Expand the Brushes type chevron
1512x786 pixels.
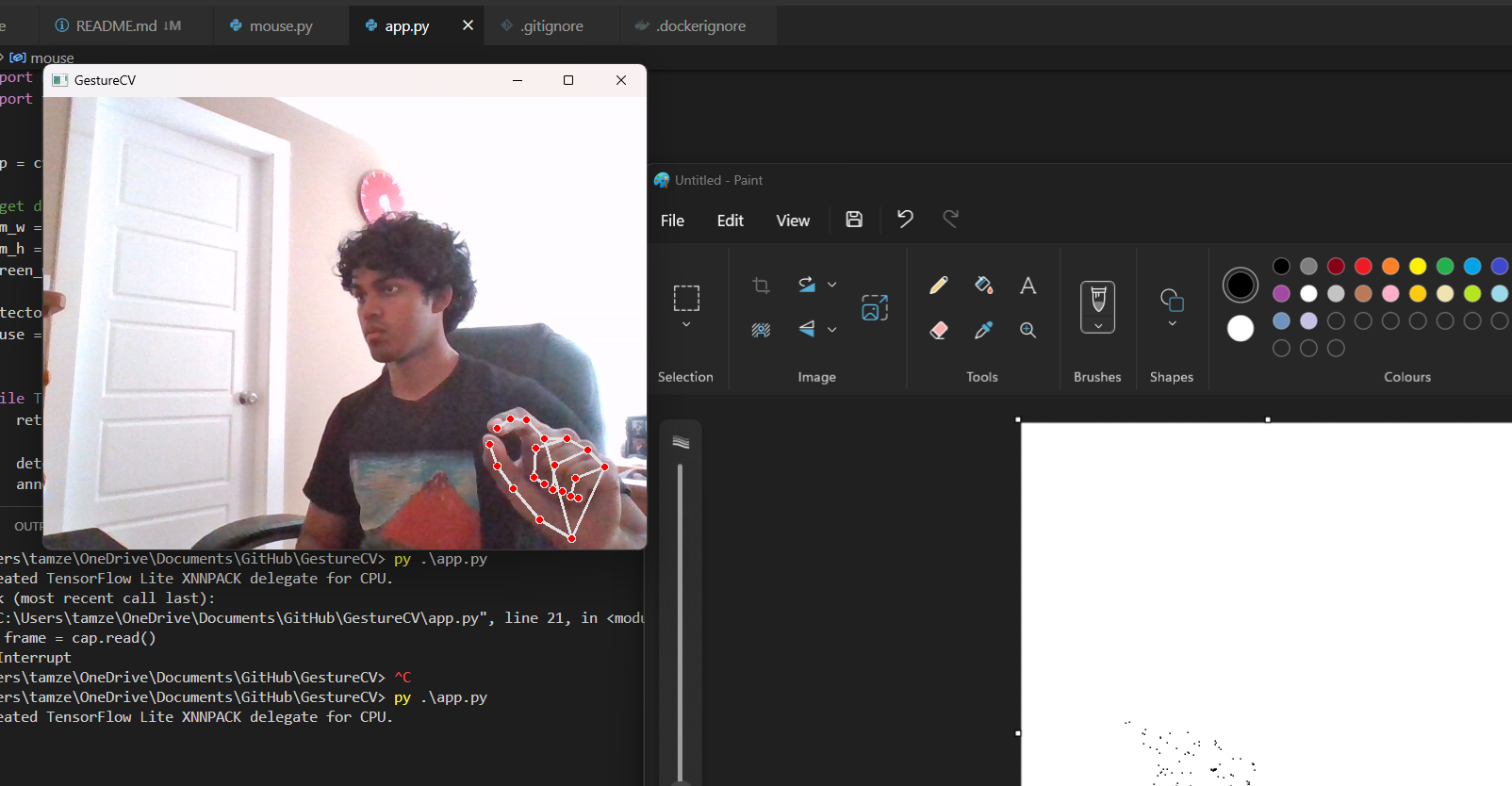coord(1098,325)
